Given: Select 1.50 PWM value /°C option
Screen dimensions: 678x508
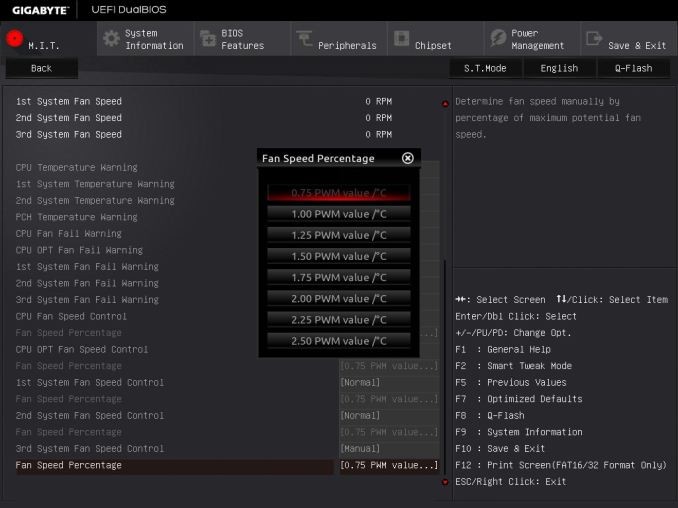Looking at the screenshot, I should (339, 256).
